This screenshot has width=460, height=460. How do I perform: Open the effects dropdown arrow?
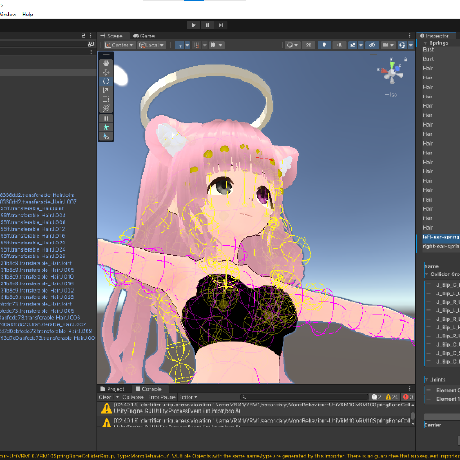(361, 45)
